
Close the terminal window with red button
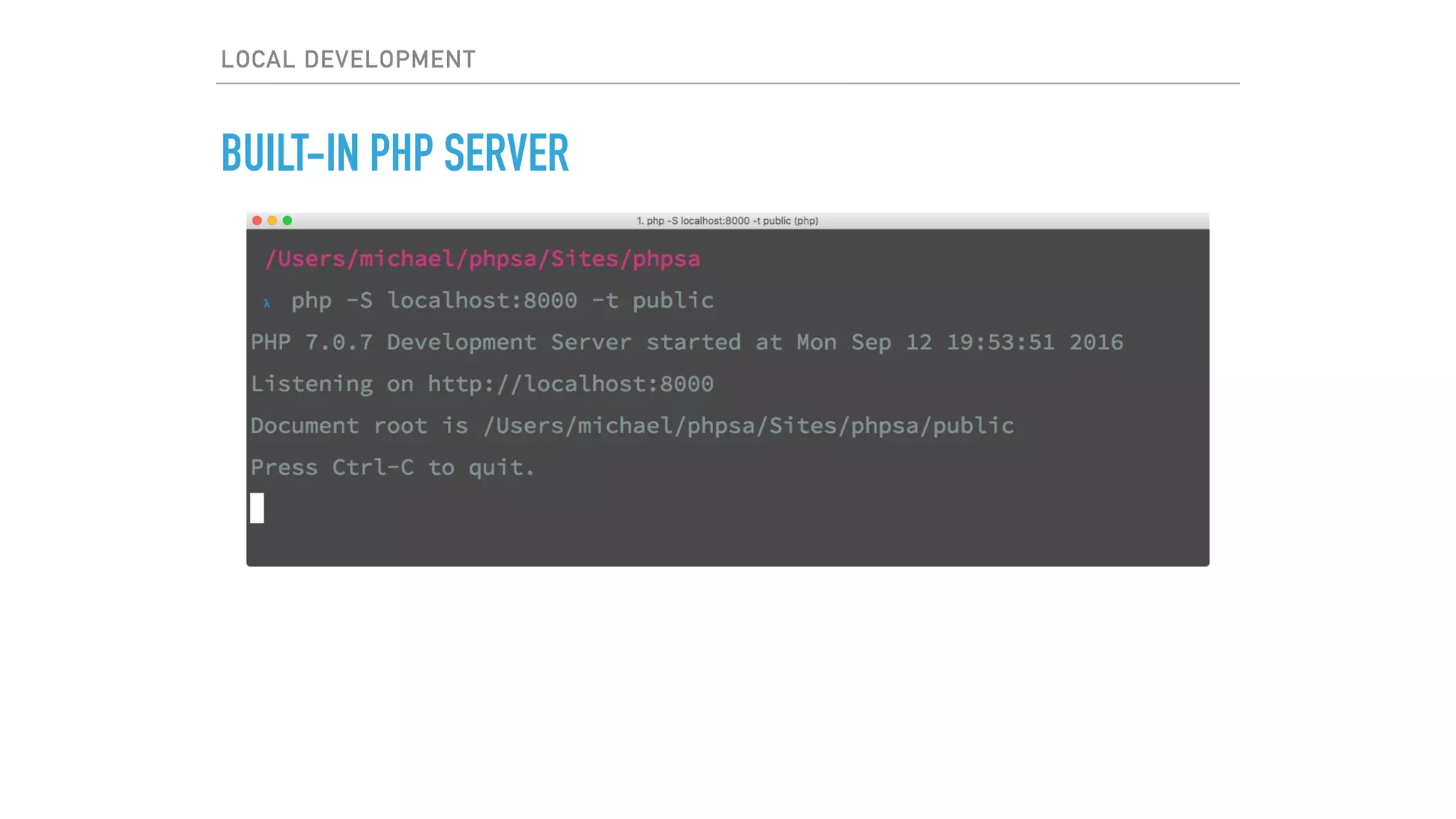coord(257,220)
